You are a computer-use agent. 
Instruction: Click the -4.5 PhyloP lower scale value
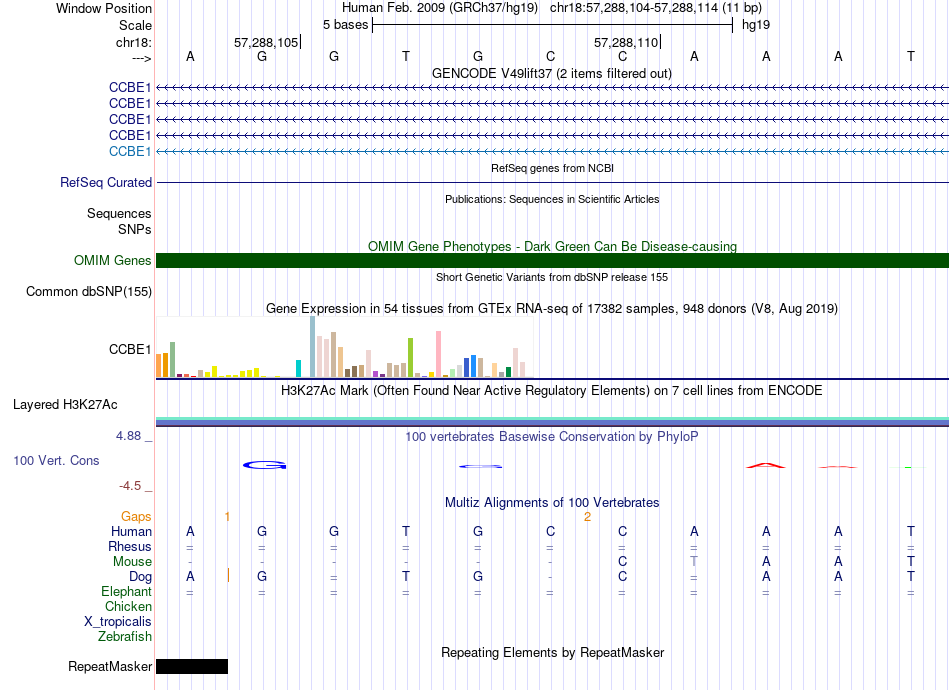130,486
